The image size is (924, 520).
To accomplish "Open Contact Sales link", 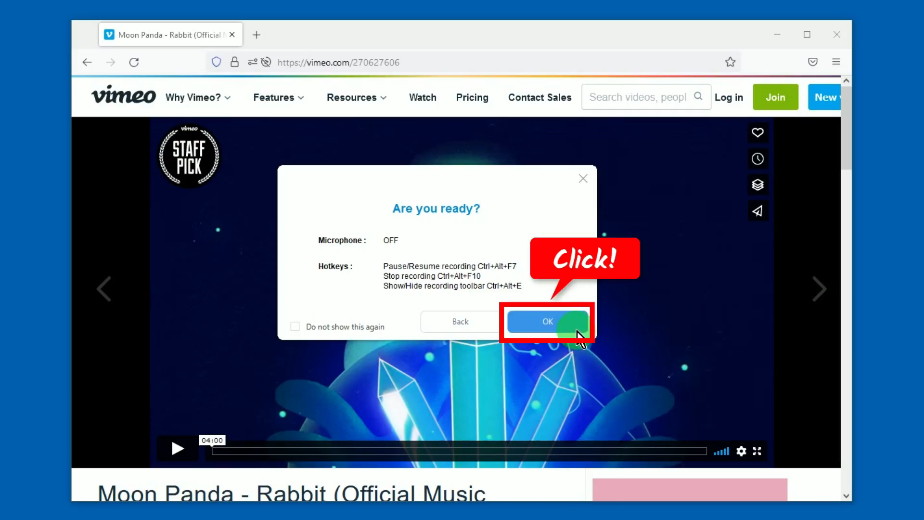I will (540, 97).
